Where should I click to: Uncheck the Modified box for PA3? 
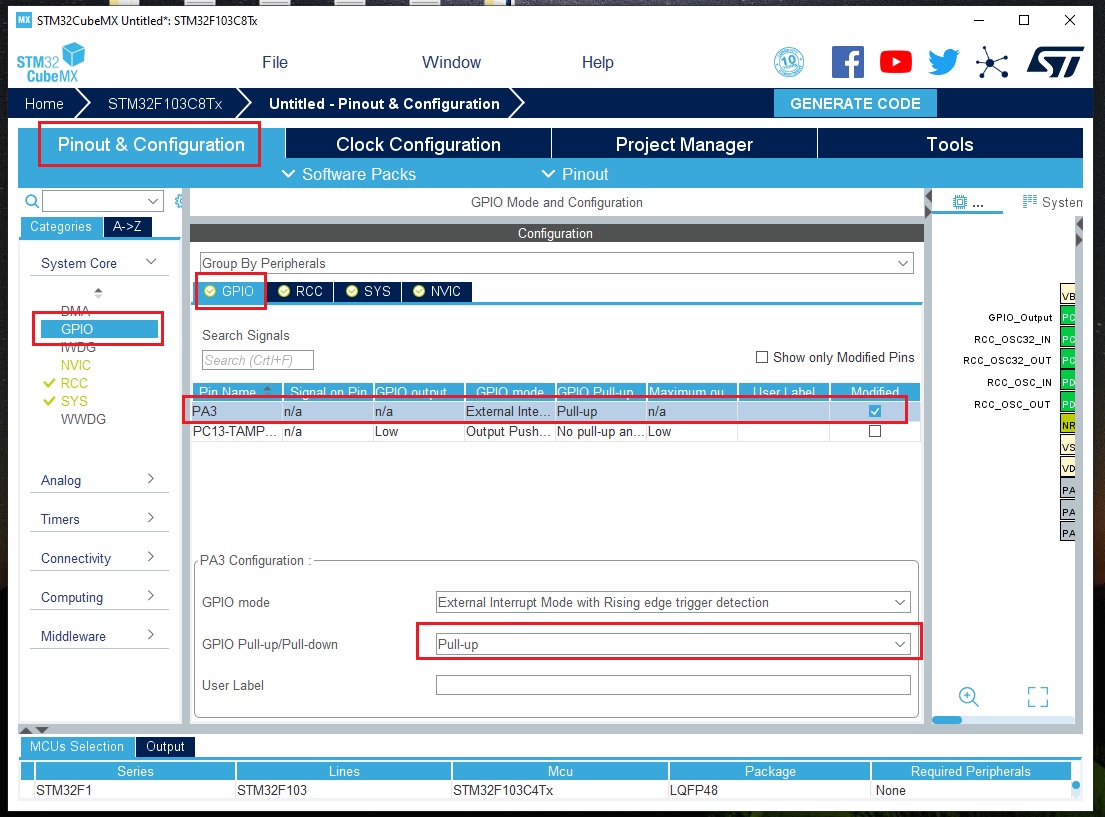pyautogui.click(x=875, y=411)
